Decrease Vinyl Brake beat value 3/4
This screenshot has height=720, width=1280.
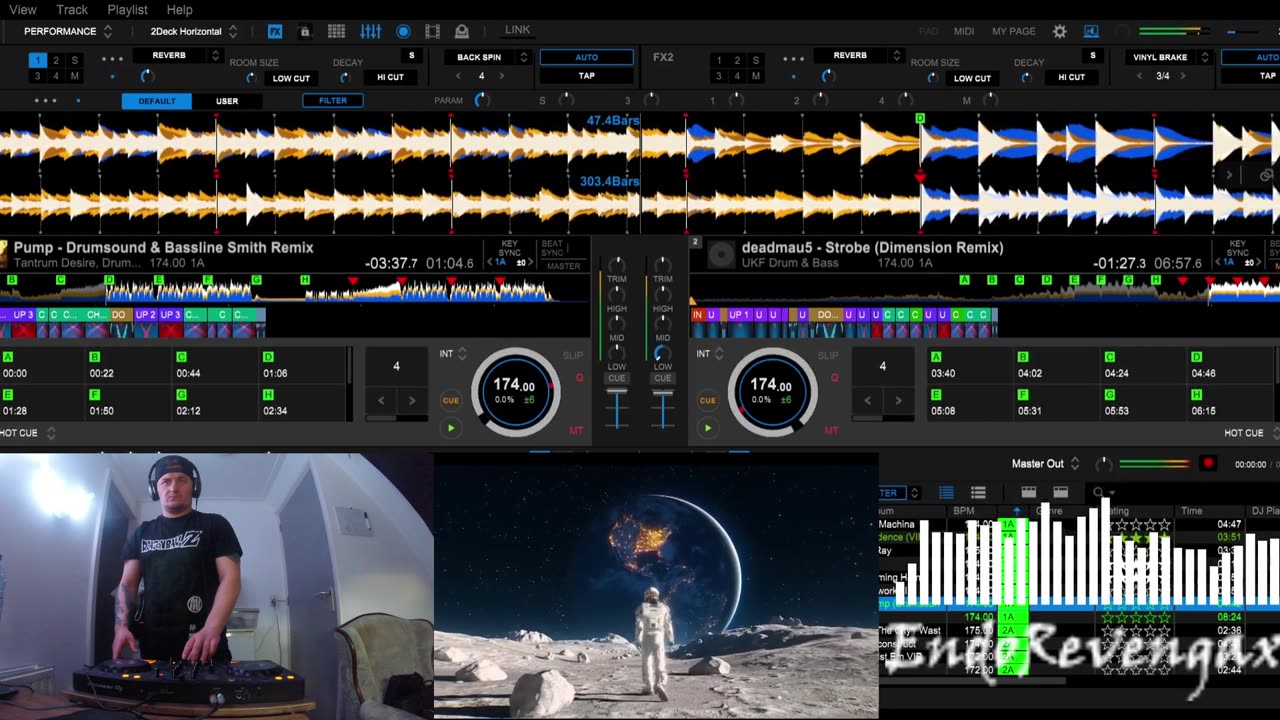(x=1138, y=76)
